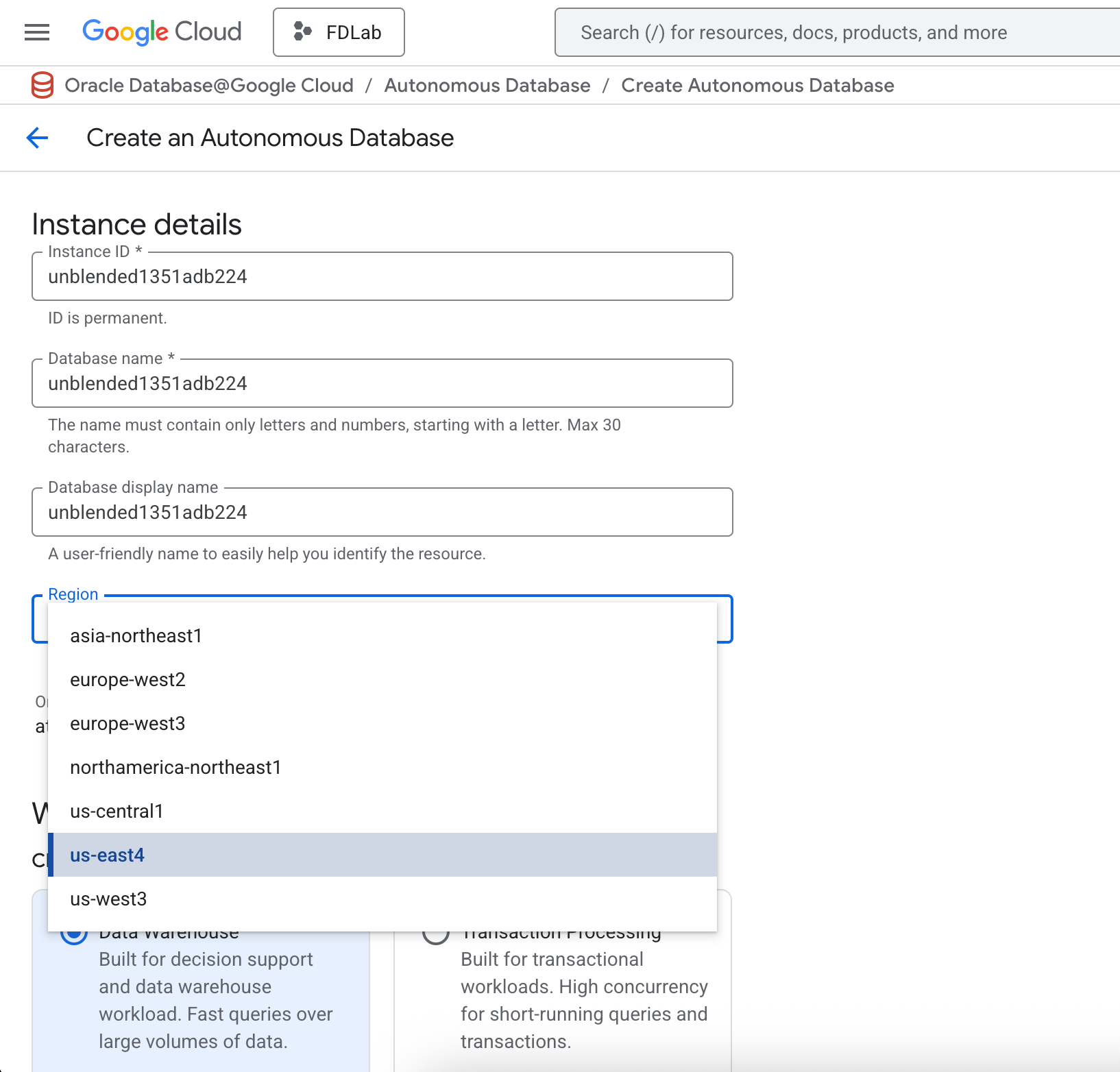Select europe-west3 region option

point(382,723)
